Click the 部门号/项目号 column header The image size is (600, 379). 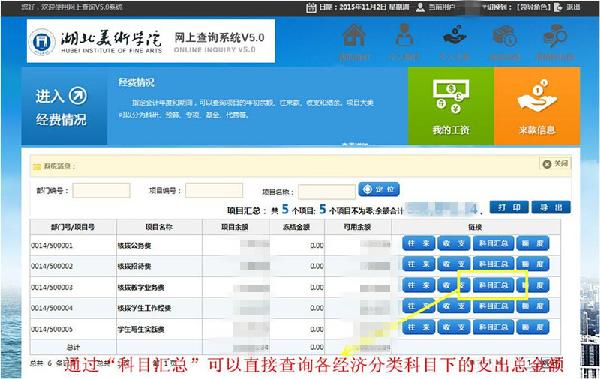point(73,227)
